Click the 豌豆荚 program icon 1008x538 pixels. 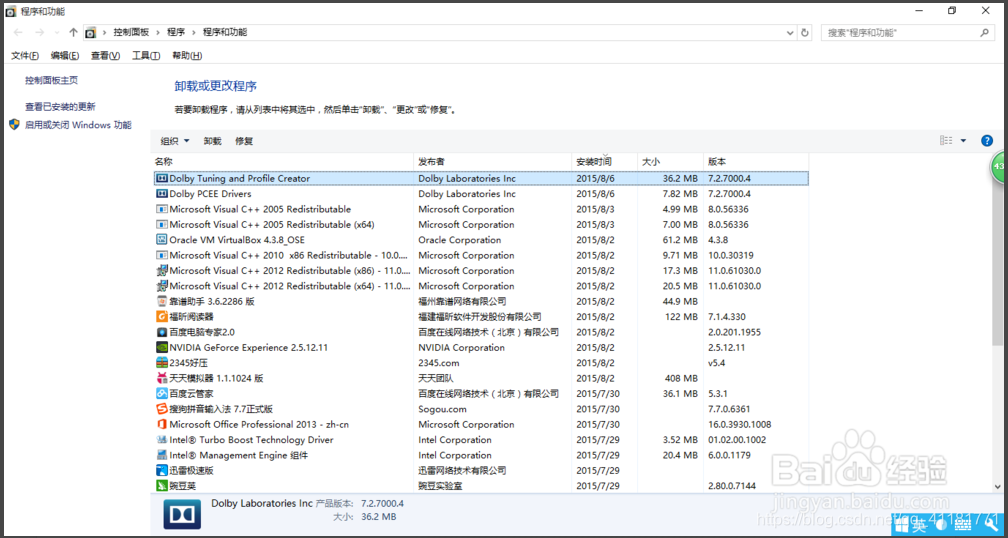[x=162, y=486]
